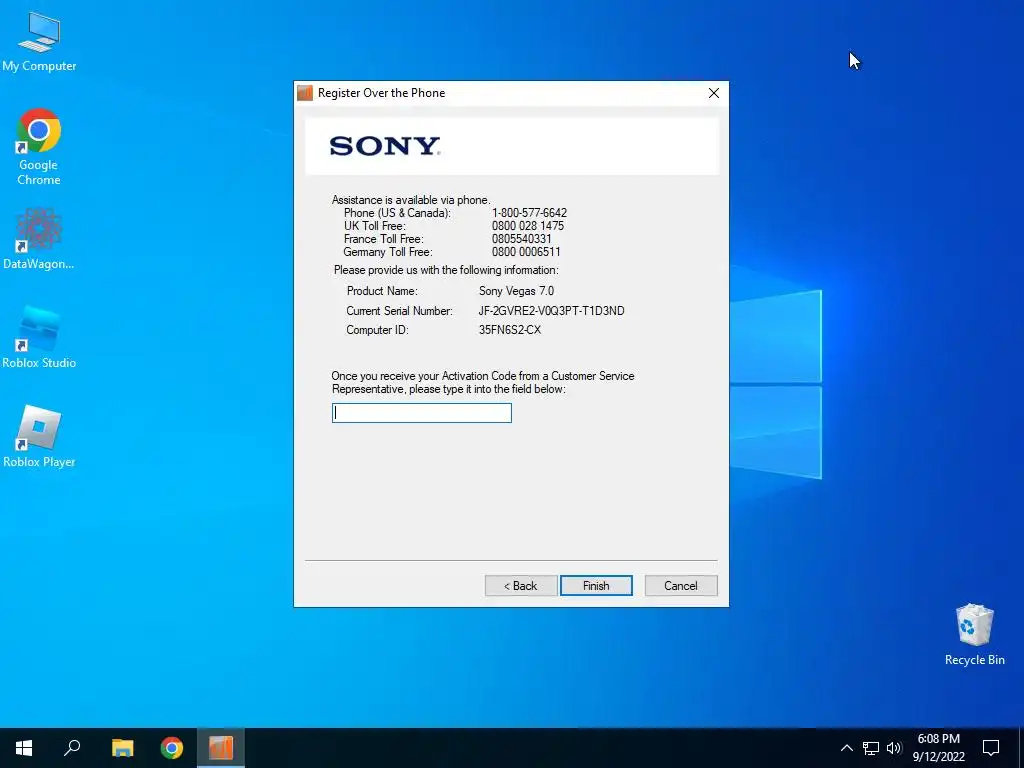Open volume control in system tray
Image resolution: width=1024 pixels, height=768 pixels.
[894, 748]
